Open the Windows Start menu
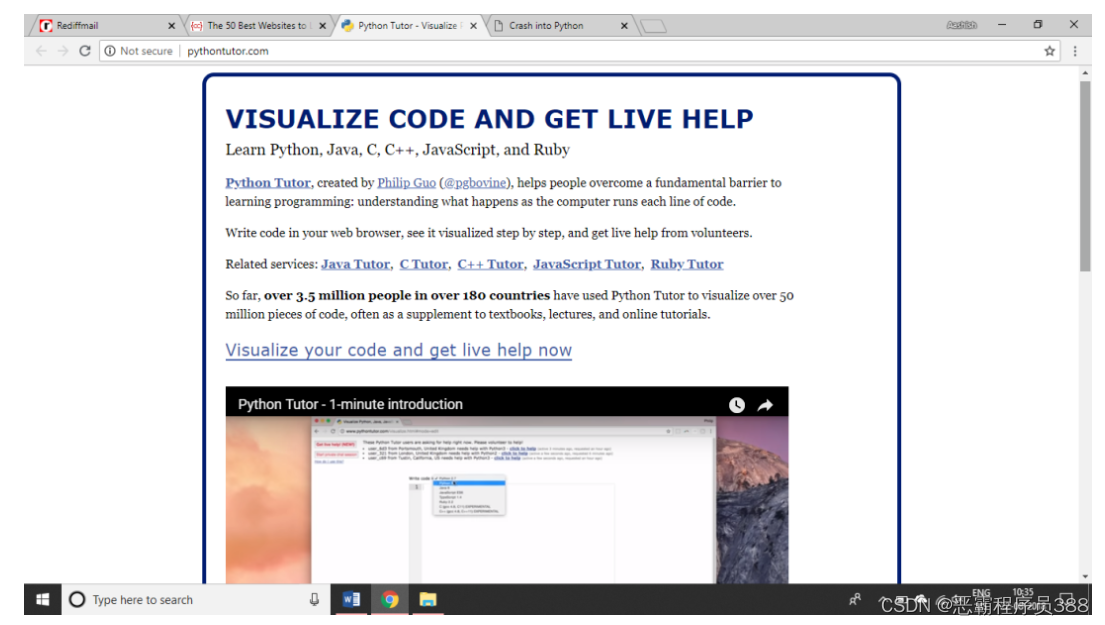This screenshot has height=625, width=1105. [42, 600]
